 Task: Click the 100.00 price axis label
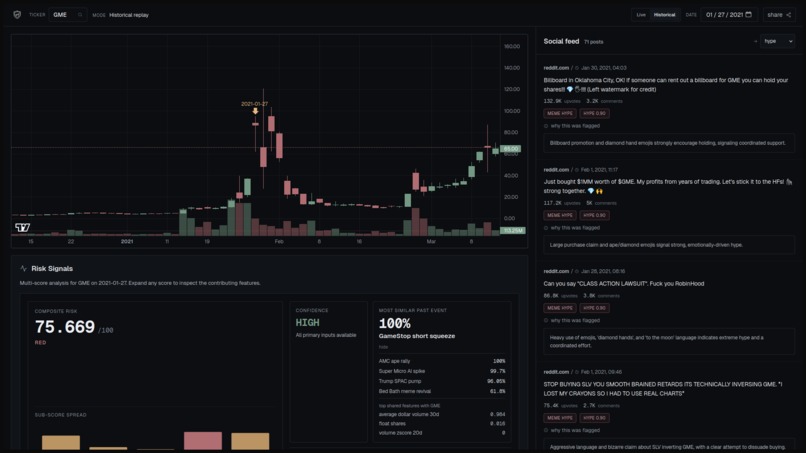pos(512,111)
